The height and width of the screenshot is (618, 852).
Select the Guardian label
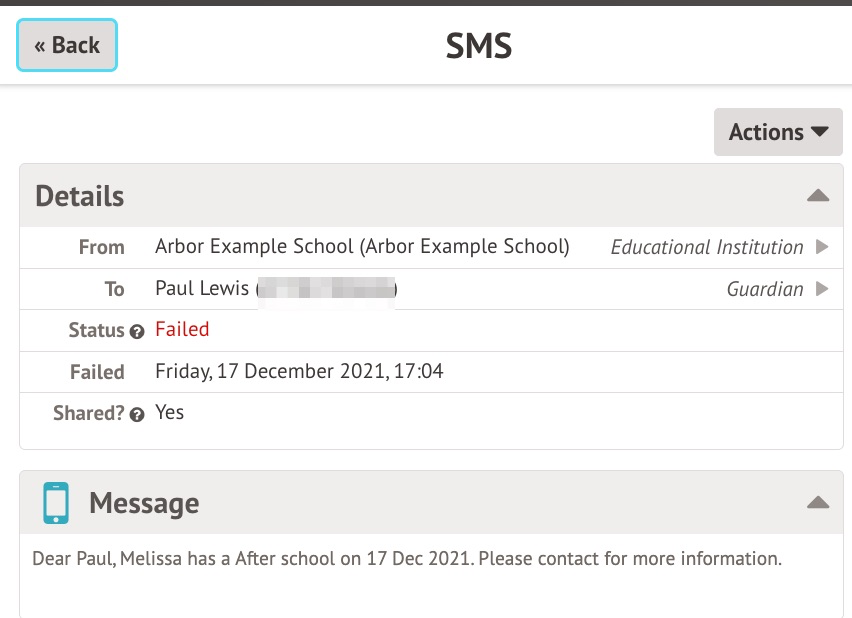pos(764,289)
